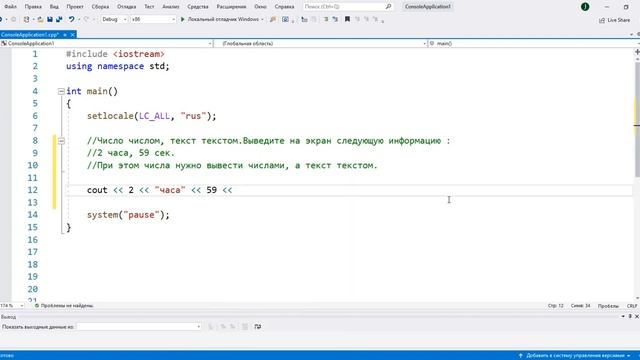Open the Анализ menu
Viewport: 640px width, 360px height.
[171, 7]
